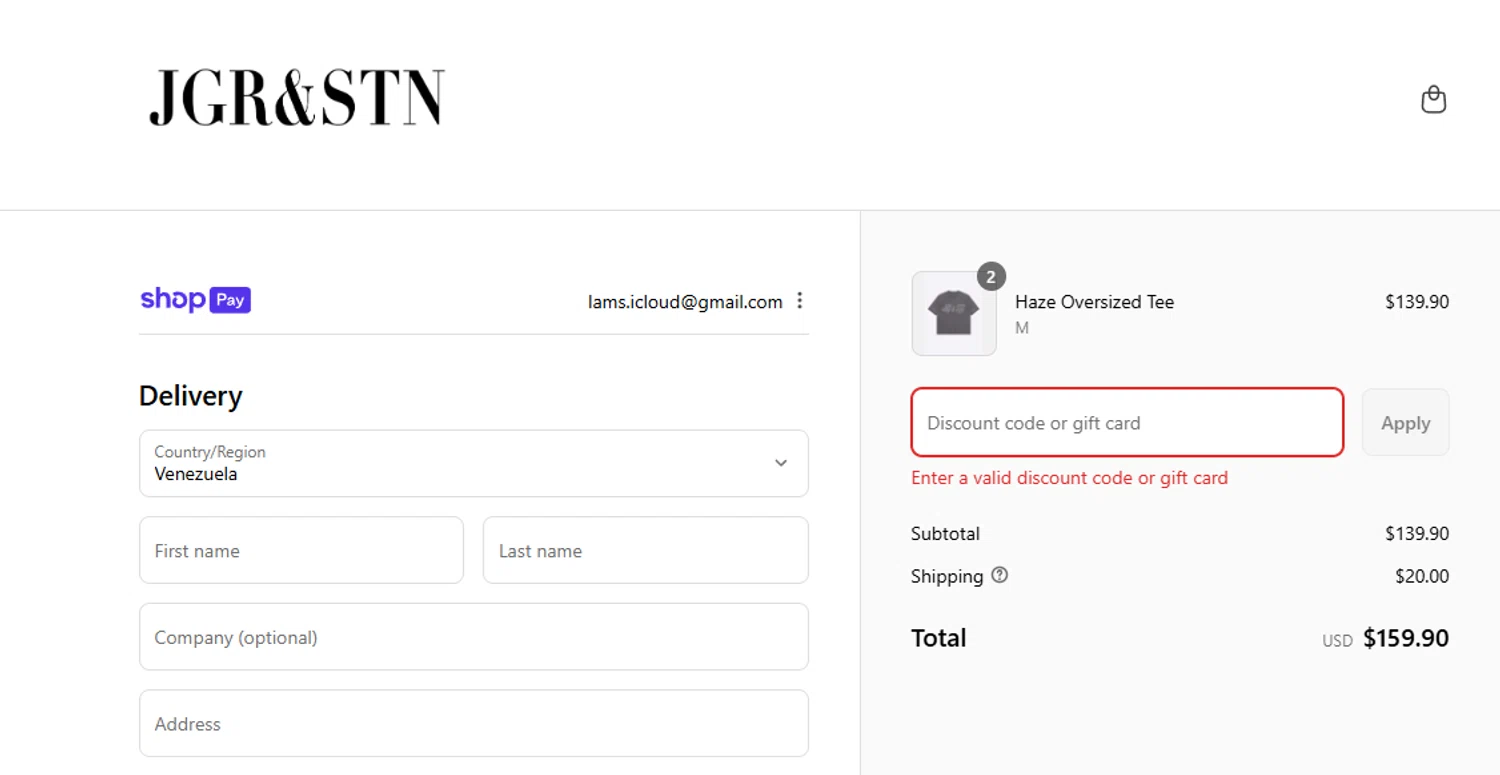Click the size M label under product
Viewport: 1500px width, 775px height.
(x=1021, y=328)
